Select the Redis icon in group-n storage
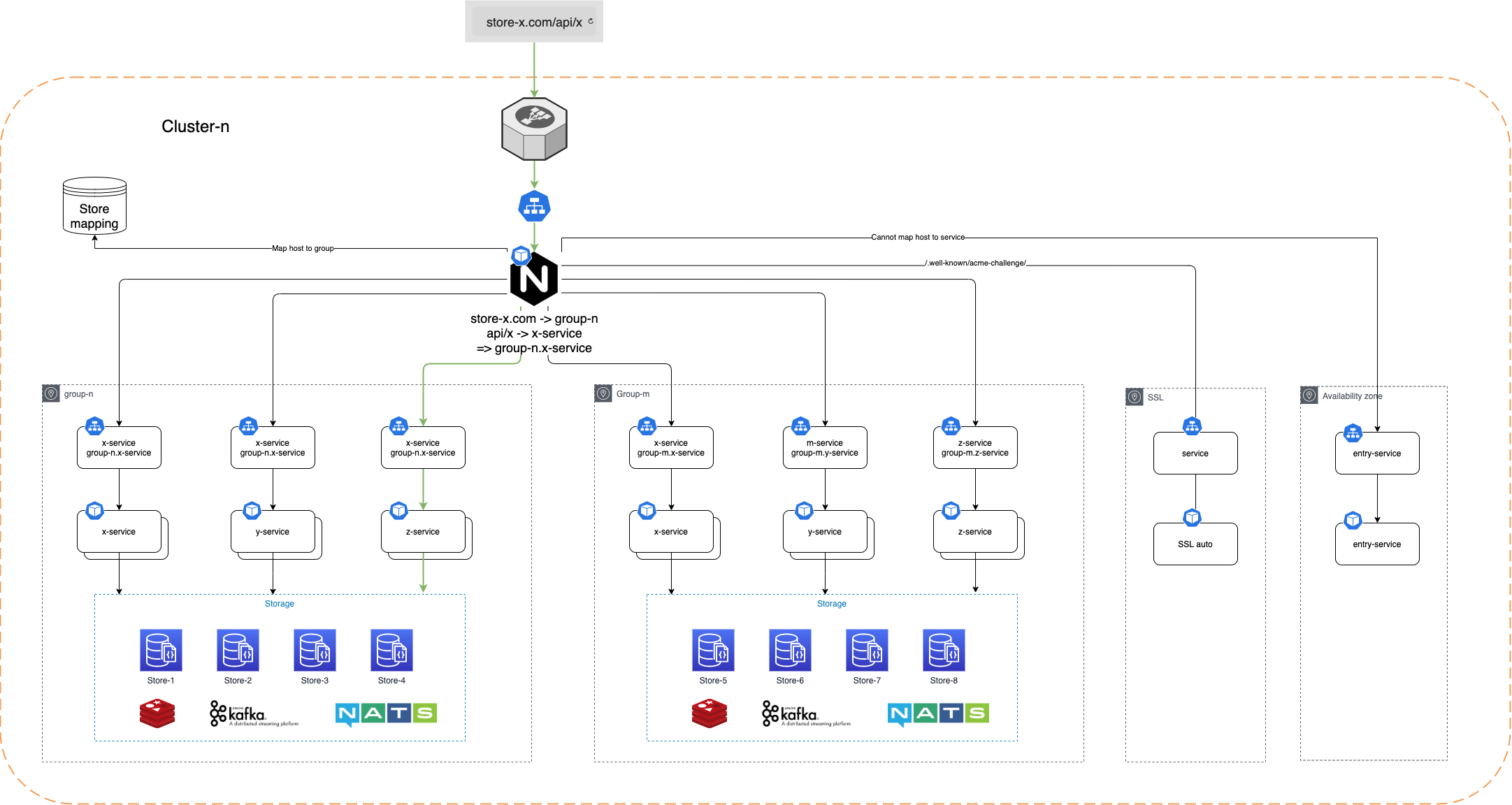Viewport: 1512px width, 805px height. (x=157, y=713)
